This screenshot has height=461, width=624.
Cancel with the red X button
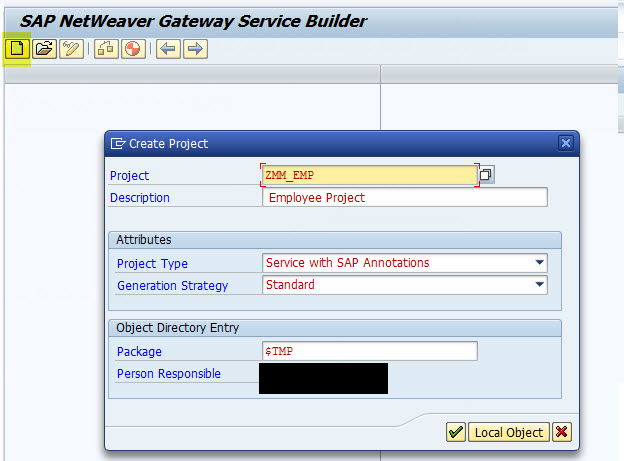[562, 432]
